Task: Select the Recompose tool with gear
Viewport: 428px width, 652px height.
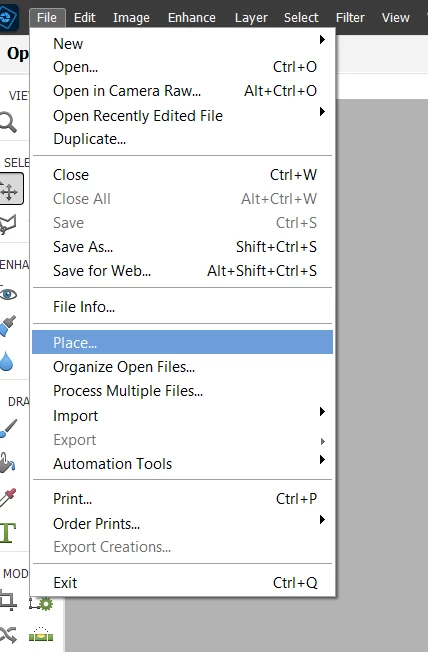Action: tap(41, 603)
